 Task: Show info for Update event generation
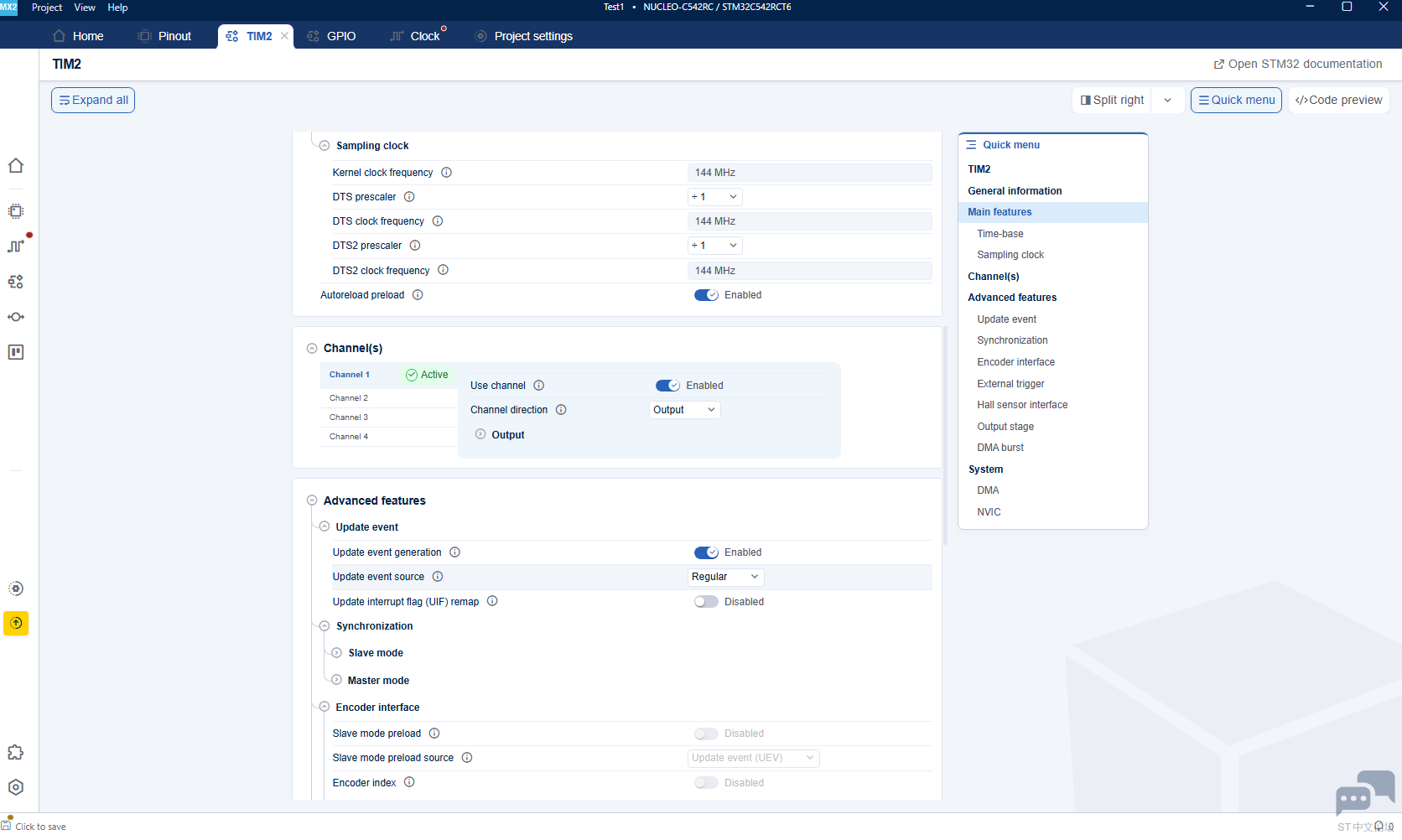tap(454, 552)
